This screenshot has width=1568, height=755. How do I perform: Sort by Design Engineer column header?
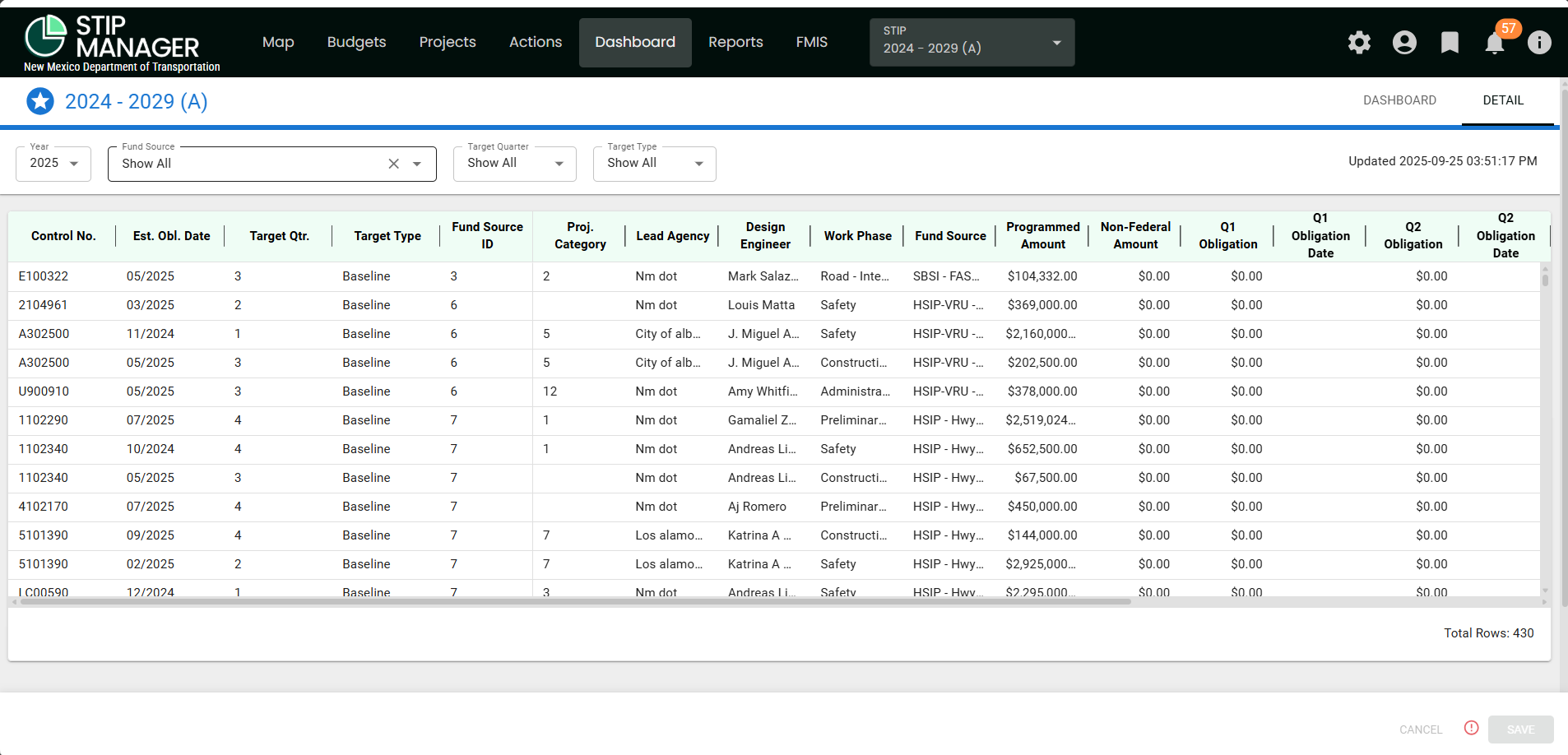(765, 236)
